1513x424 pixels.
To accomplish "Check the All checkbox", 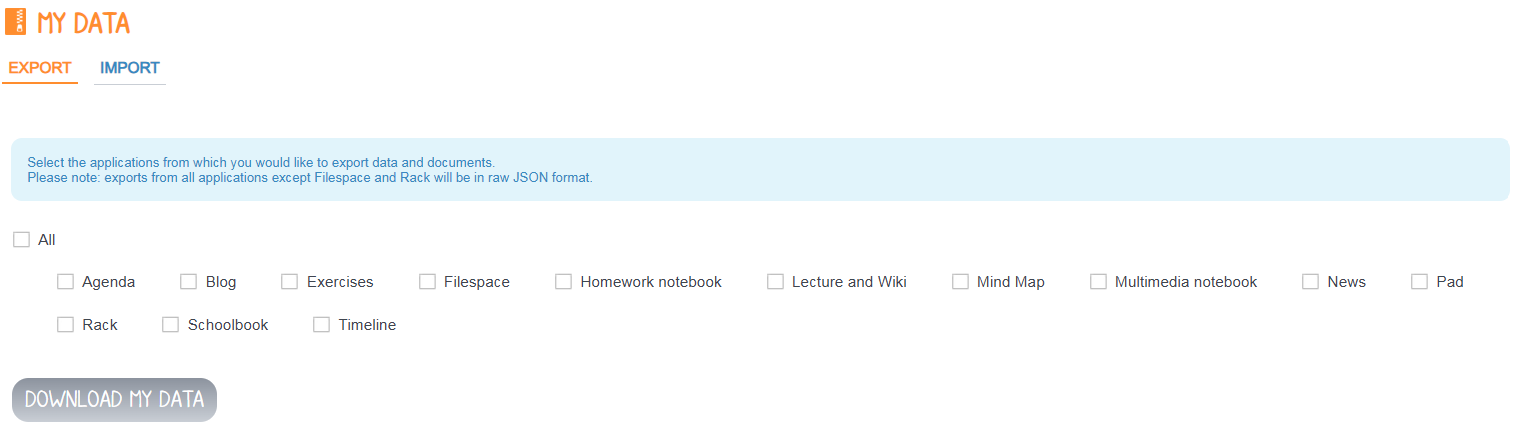I will point(21,240).
